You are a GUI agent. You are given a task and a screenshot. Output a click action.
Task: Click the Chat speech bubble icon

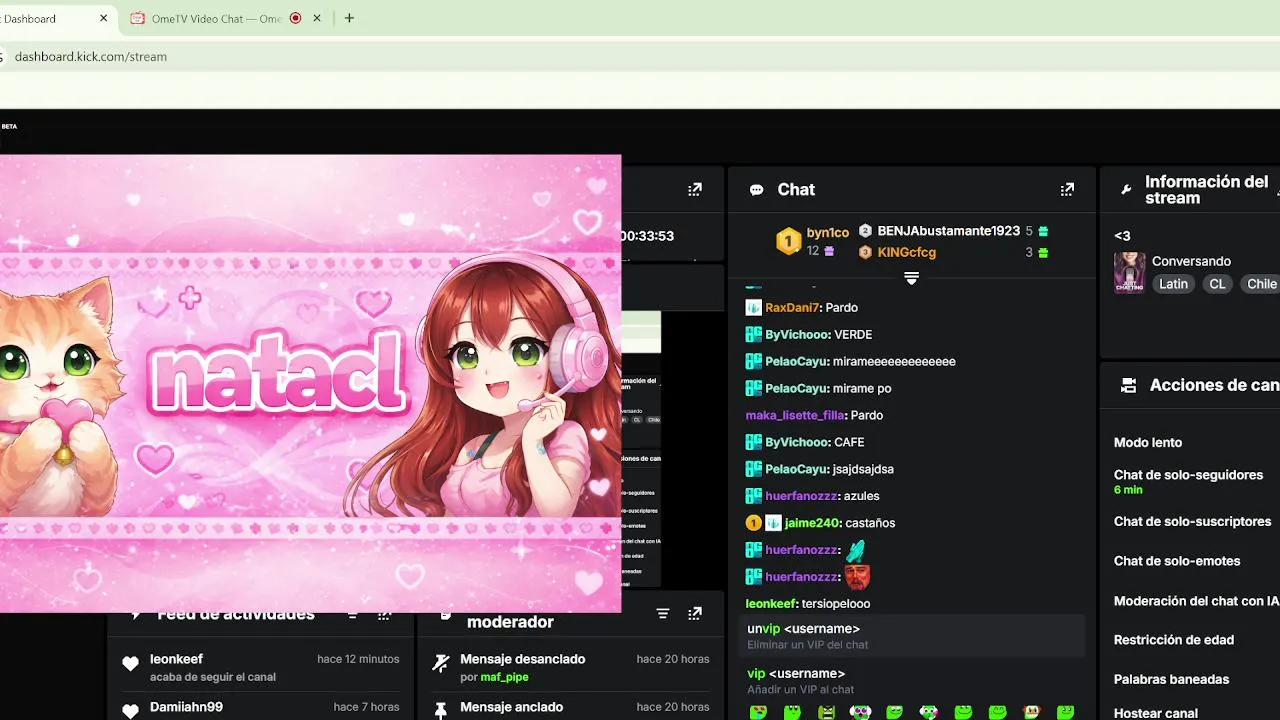point(757,190)
